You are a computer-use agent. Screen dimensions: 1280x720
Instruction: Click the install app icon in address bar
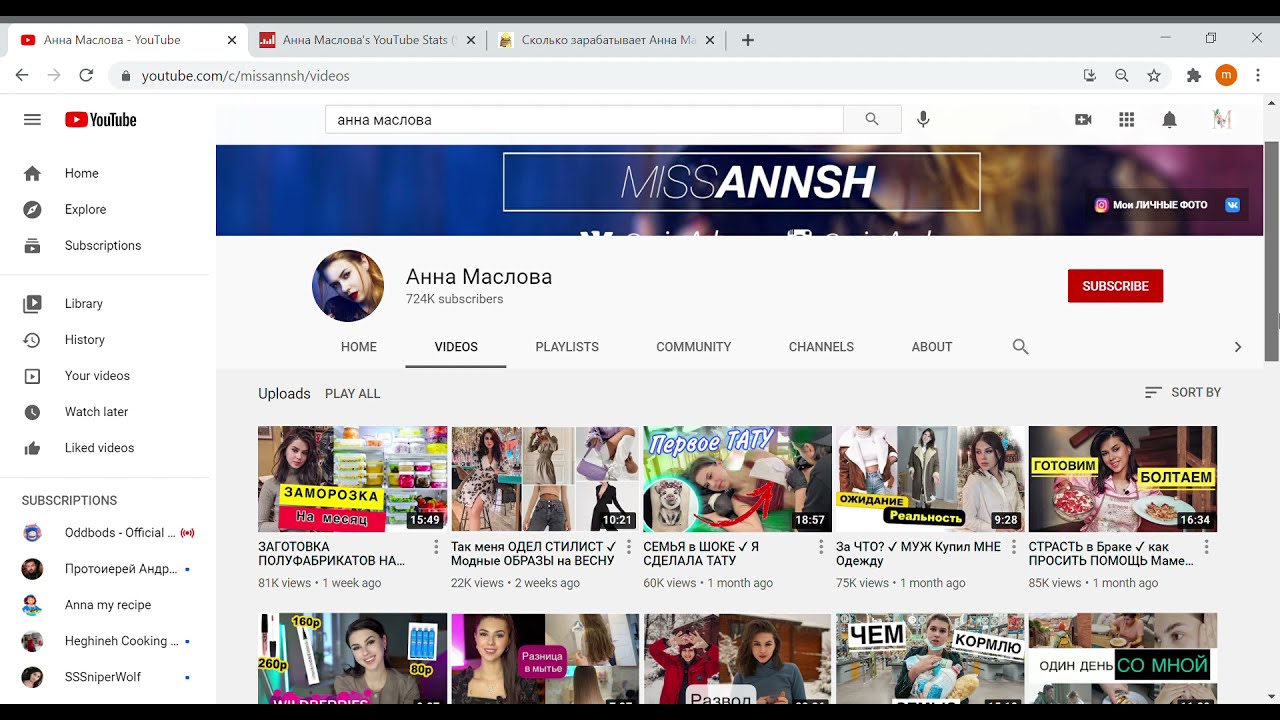pos(1090,75)
